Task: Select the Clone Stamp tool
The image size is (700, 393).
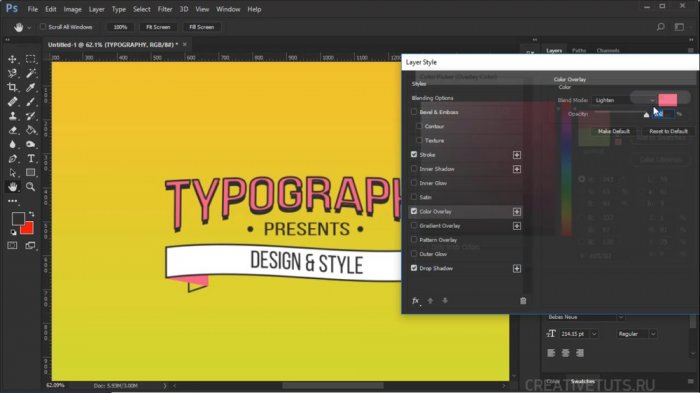Action: (x=12, y=116)
